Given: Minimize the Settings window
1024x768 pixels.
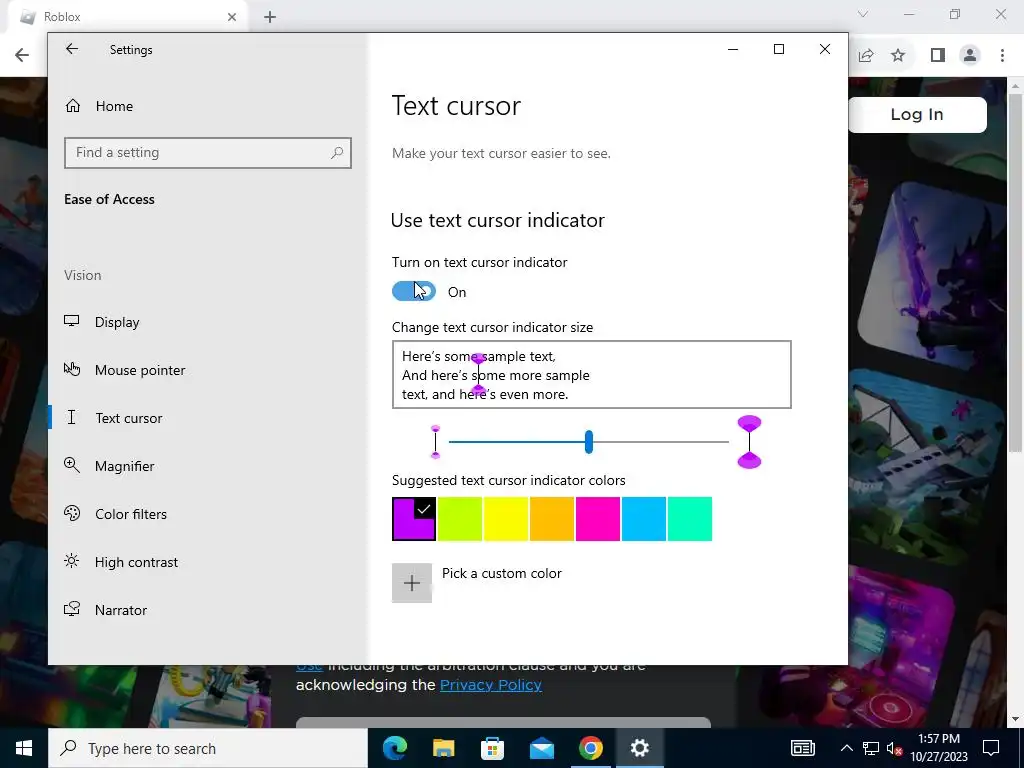Looking at the screenshot, I should 733,49.
